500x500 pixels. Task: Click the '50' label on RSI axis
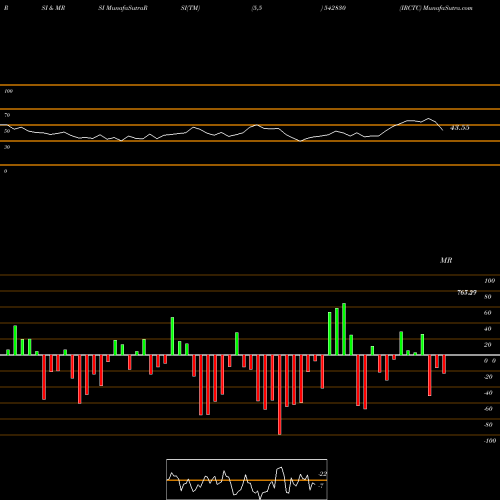coord(7,131)
